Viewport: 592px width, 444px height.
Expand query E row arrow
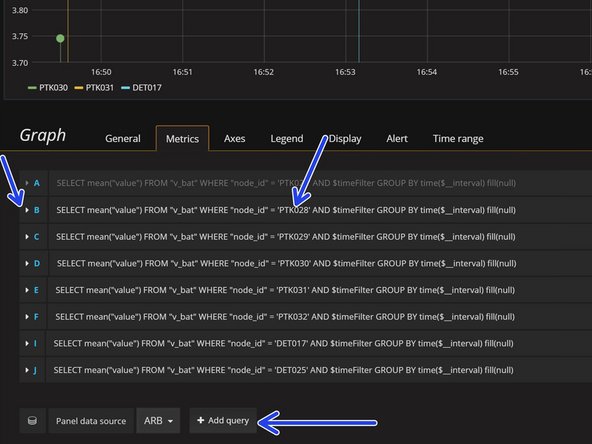coord(27,290)
